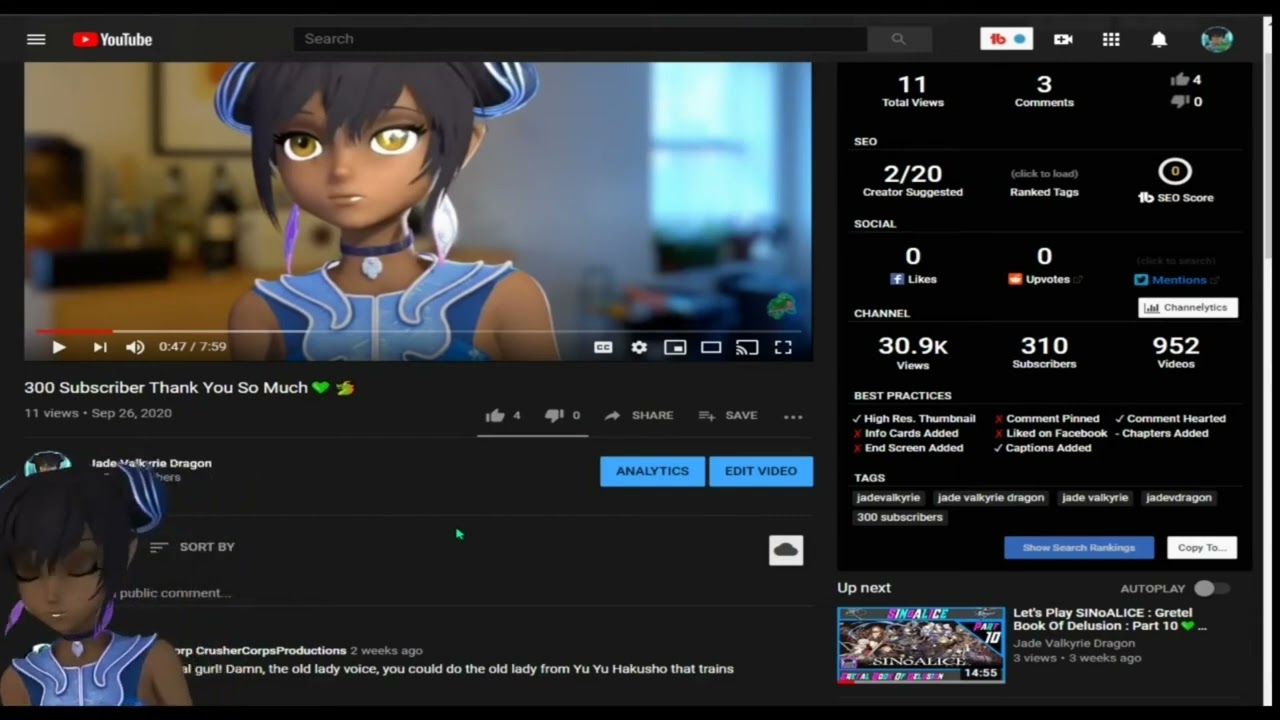Click the '30.9K' channel views value
This screenshot has height=720, width=1280.
913,346
